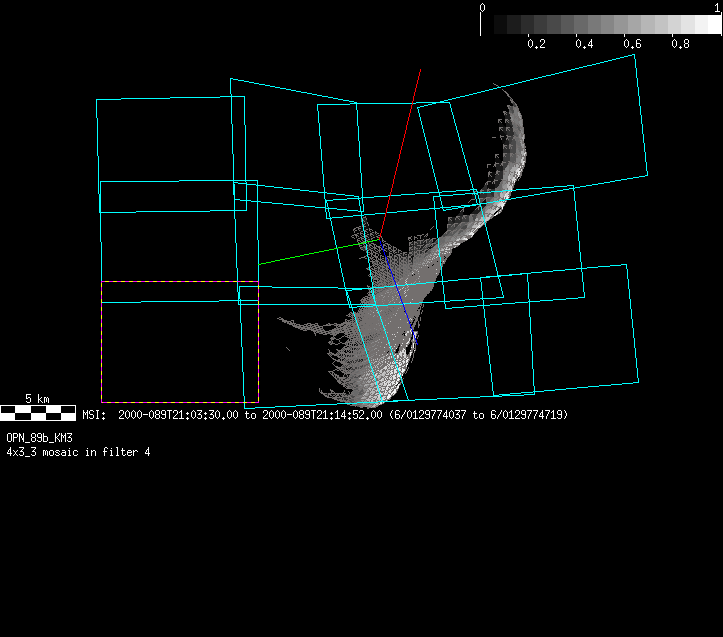Click the 0.2 tick label on color bar
The height and width of the screenshot is (637, 723).
[x=536, y=45]
